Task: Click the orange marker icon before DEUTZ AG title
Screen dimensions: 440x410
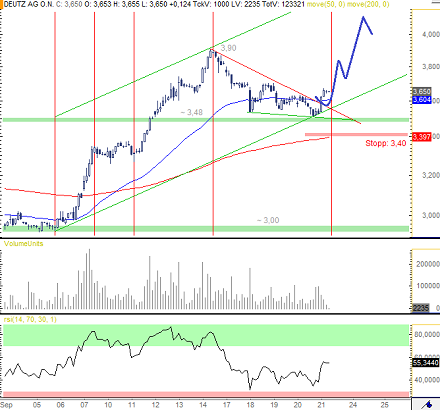Action: [x=1, y=4]
